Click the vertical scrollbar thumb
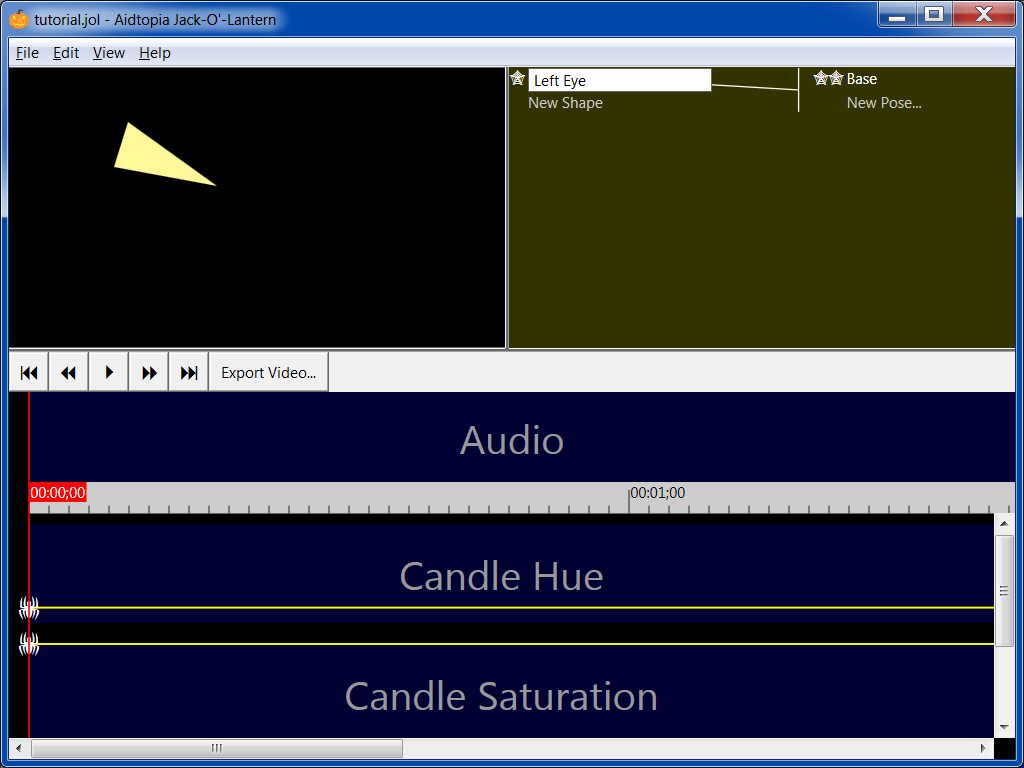The height and width of the screenshot is (768, 1024). 1004,590
